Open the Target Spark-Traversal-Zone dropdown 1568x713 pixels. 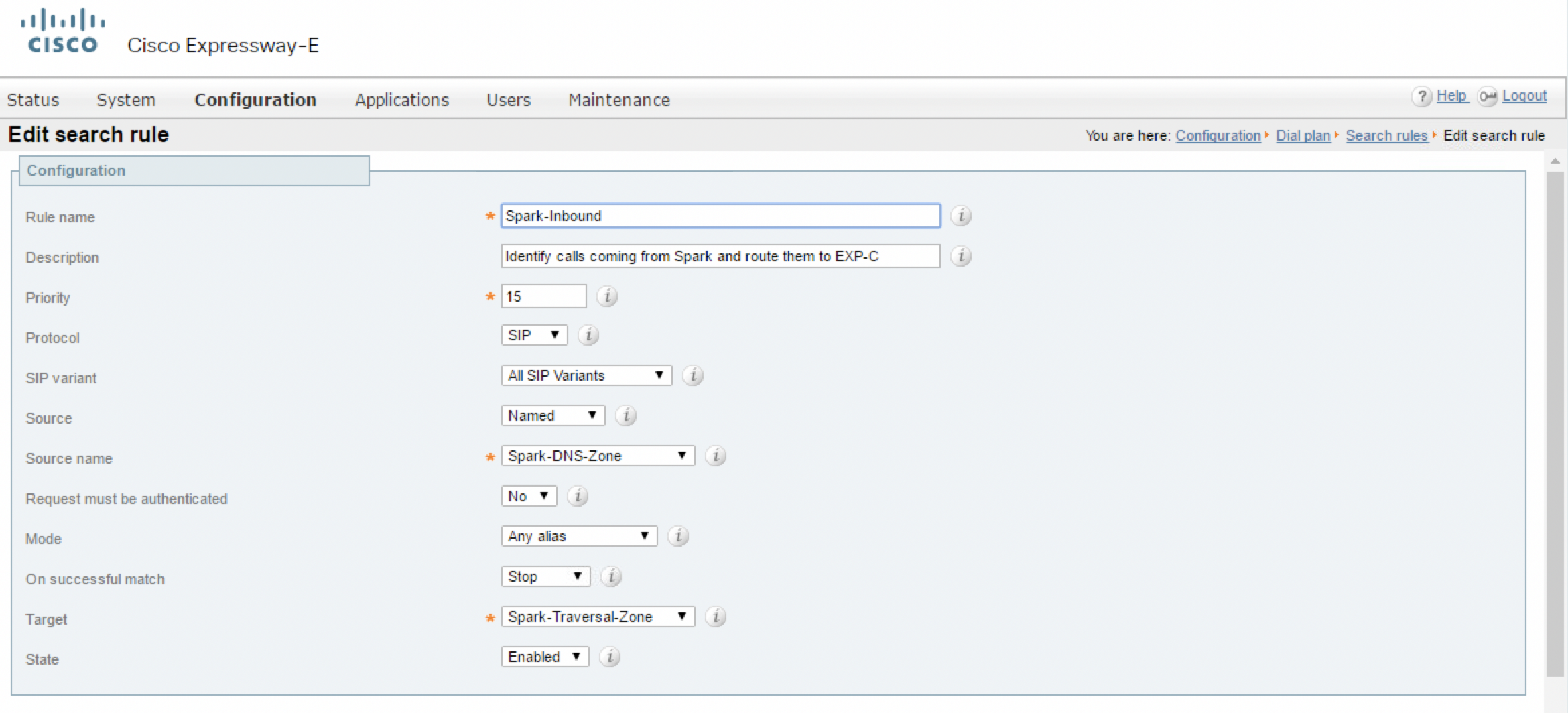598,617
